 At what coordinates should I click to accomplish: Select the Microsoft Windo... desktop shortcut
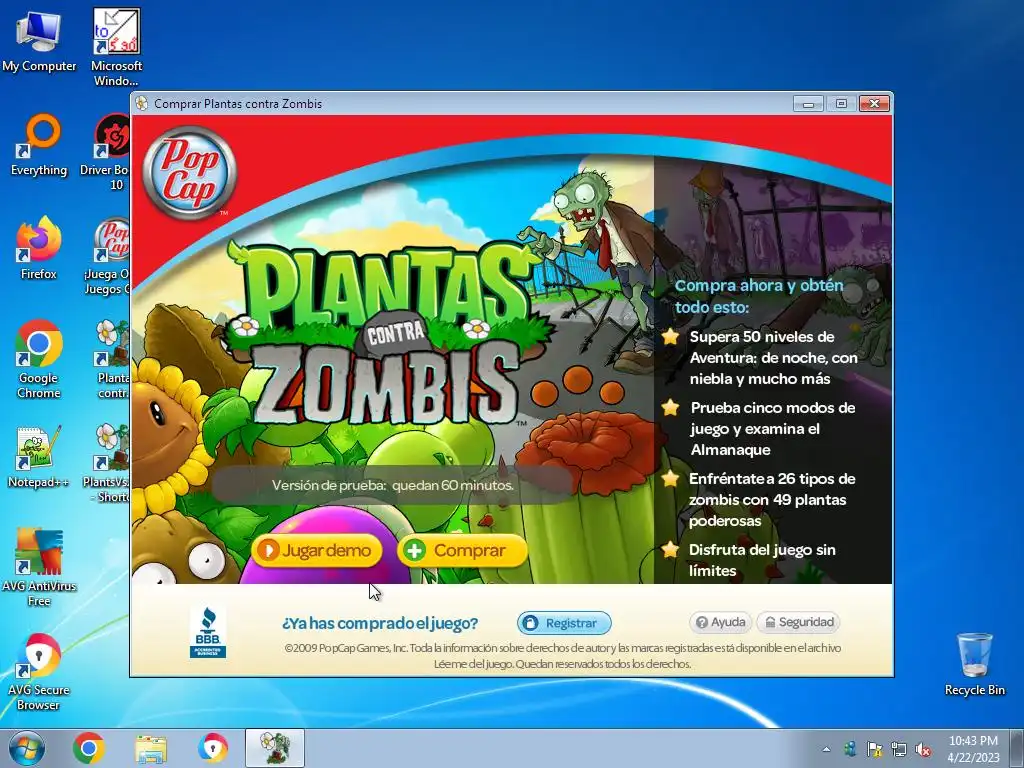116,48
